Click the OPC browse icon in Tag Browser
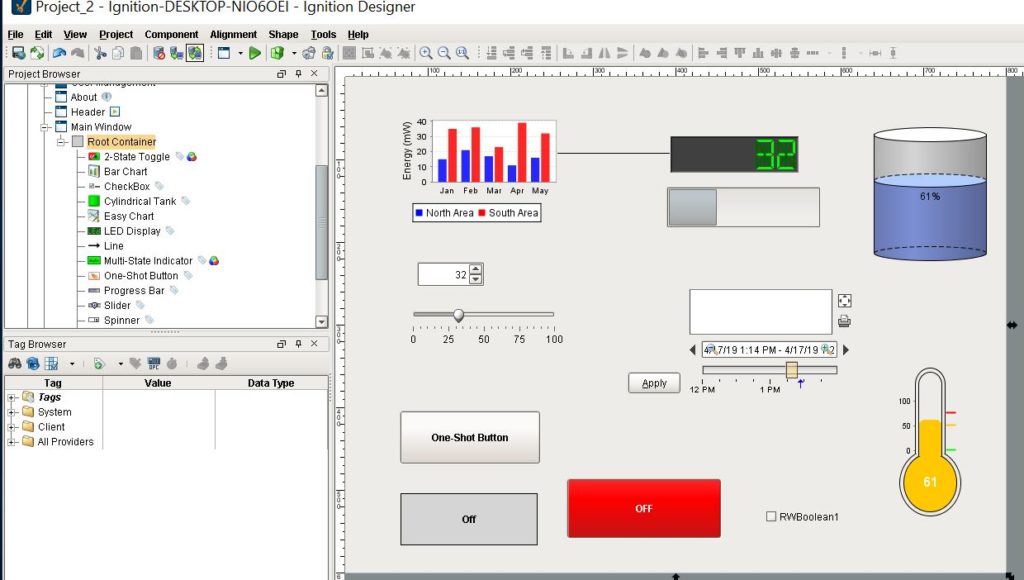 pos(153,362)
